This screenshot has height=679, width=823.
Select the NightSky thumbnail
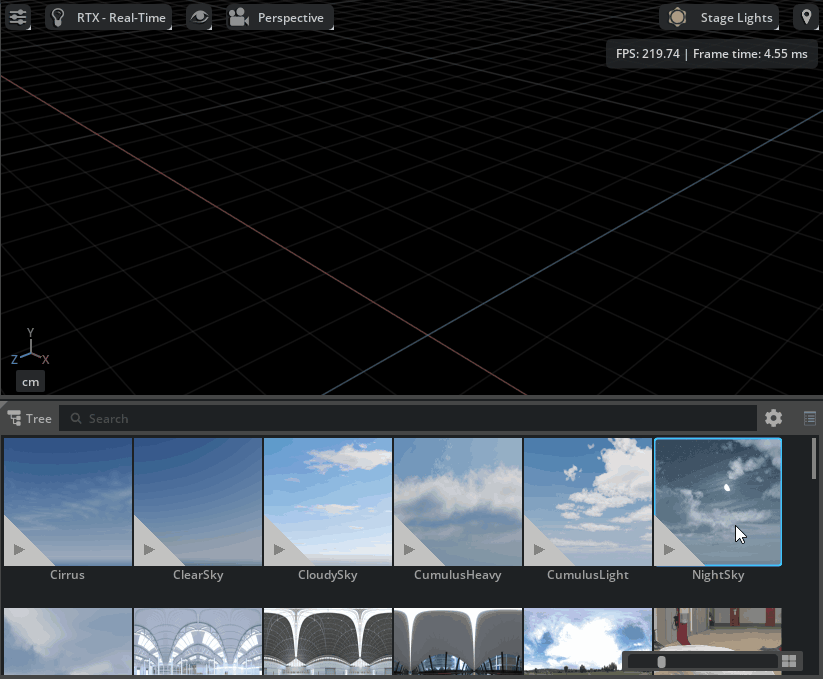(x=718, y=502)
